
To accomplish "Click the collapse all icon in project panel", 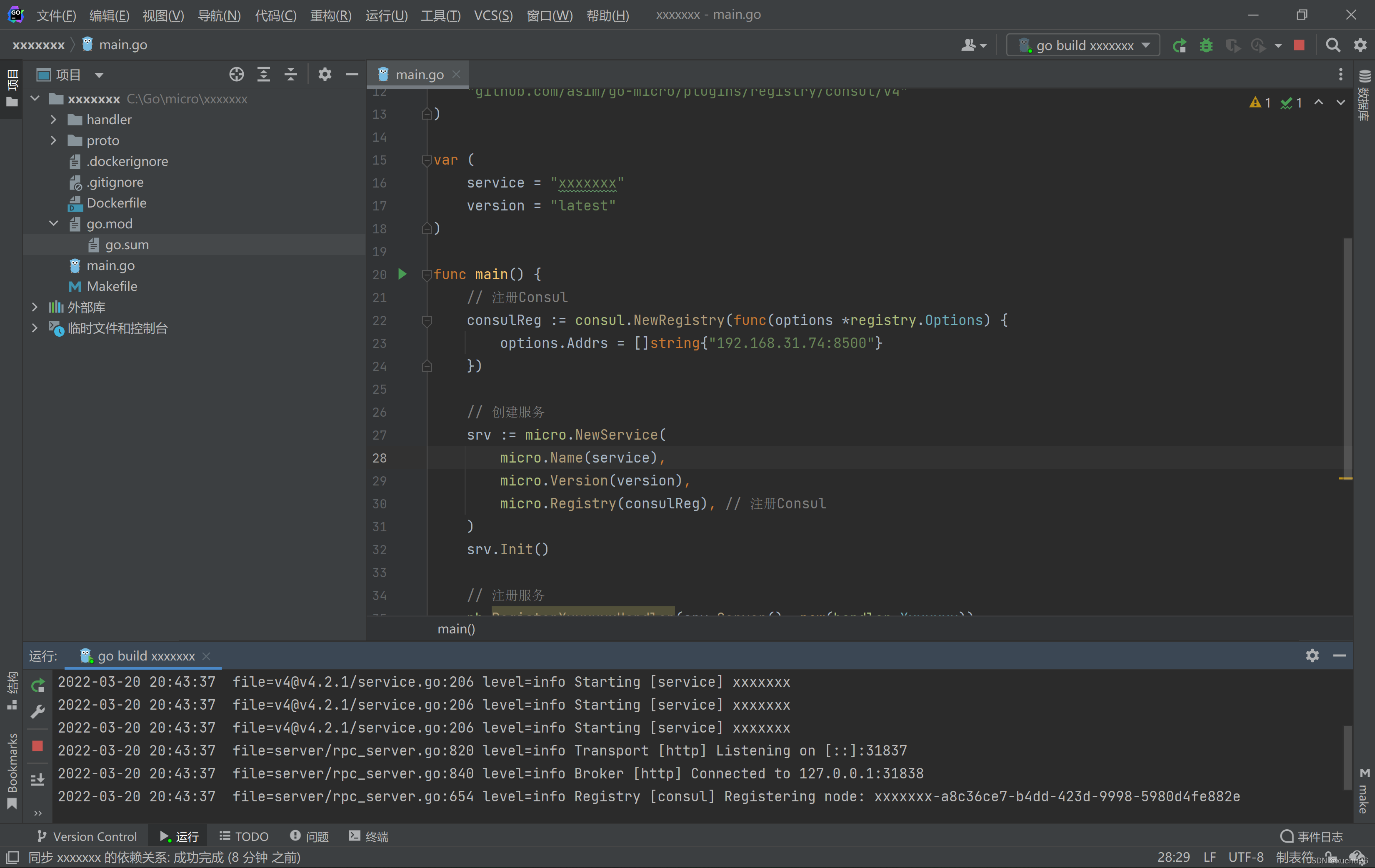I will click(x=291, y=74).
